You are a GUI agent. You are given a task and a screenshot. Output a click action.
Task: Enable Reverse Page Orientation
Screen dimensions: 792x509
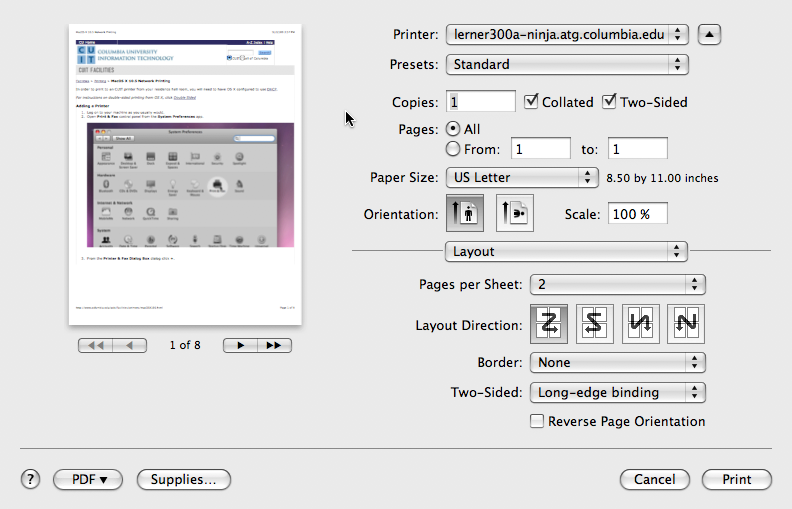point(537,421)
